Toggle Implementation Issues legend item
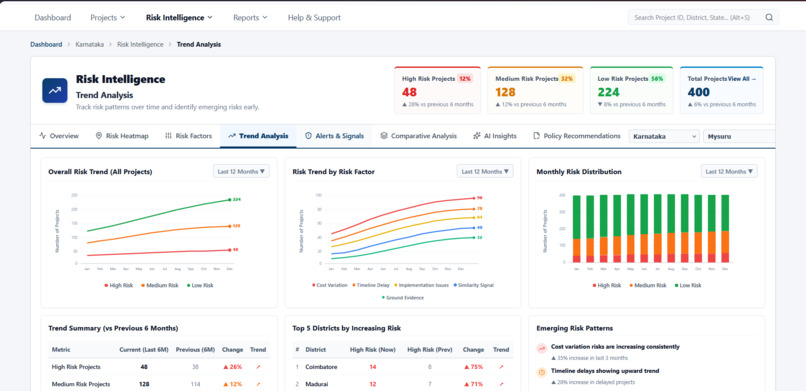Image resolution: width=806 pixels, height=391 pixels. point(422,285)
